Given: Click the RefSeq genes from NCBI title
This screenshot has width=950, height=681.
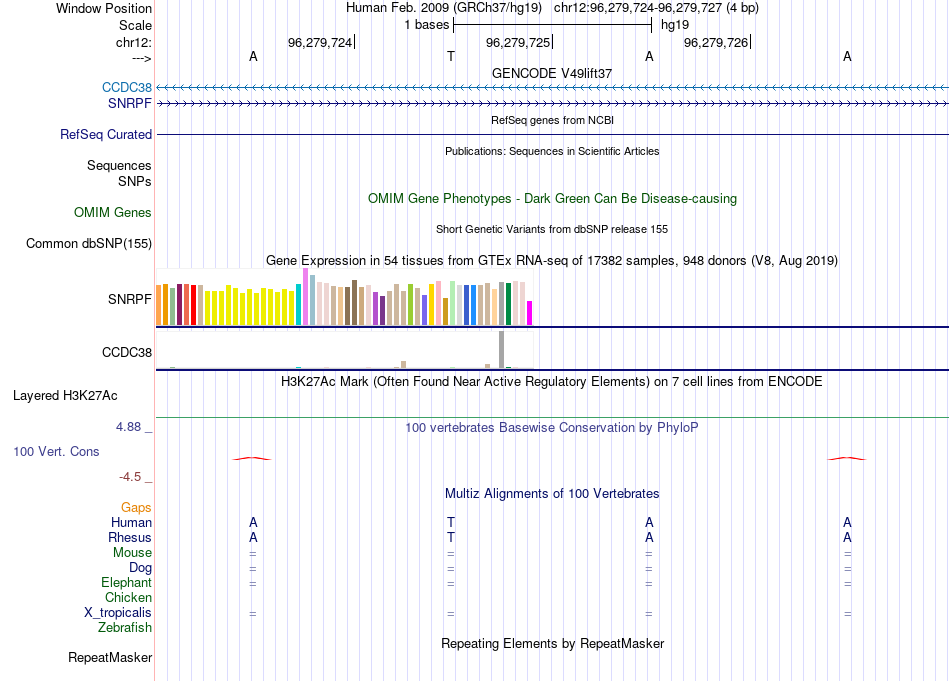Looking at the screenshot, I should (x=552, y=120).
